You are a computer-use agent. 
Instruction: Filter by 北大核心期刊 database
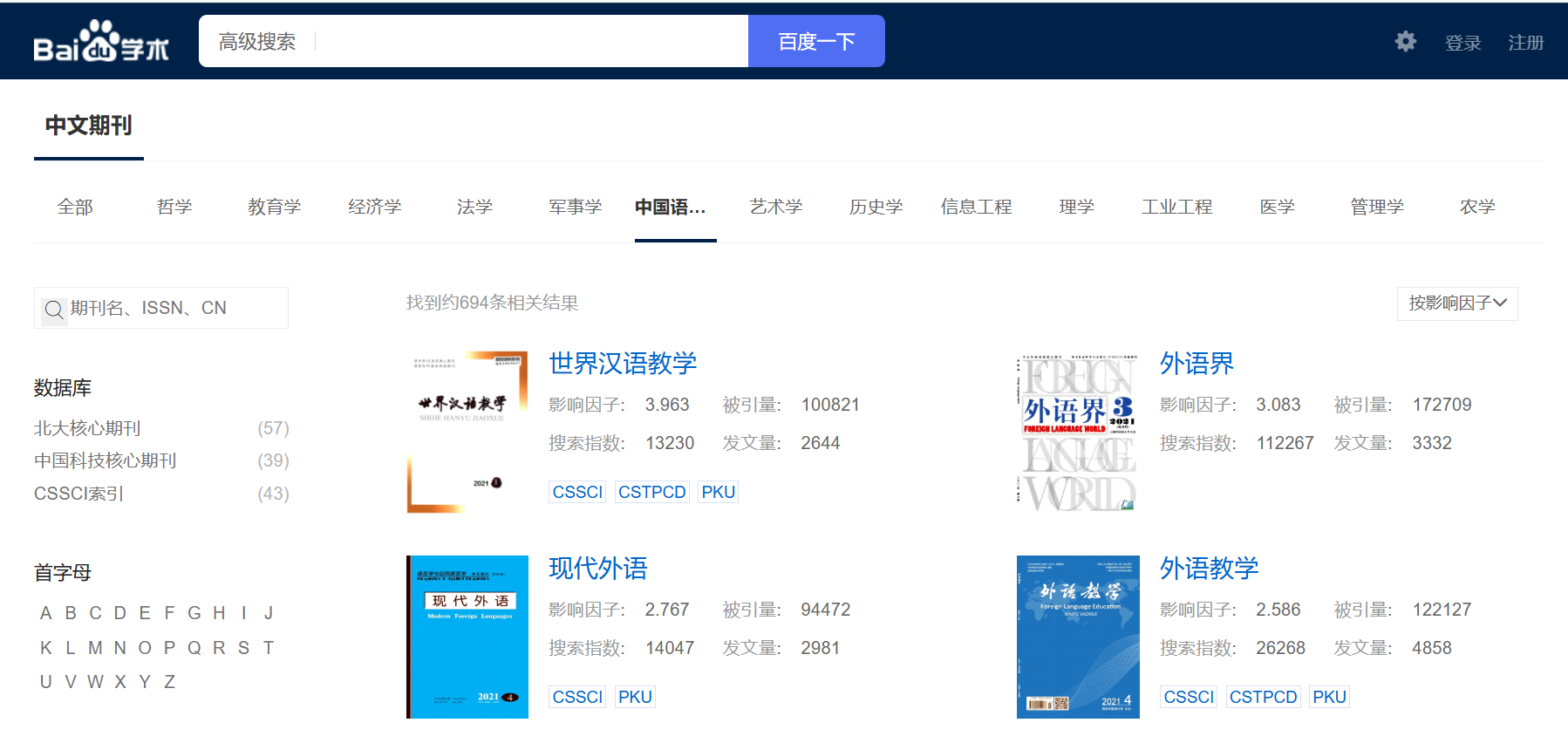pos(87,428)
